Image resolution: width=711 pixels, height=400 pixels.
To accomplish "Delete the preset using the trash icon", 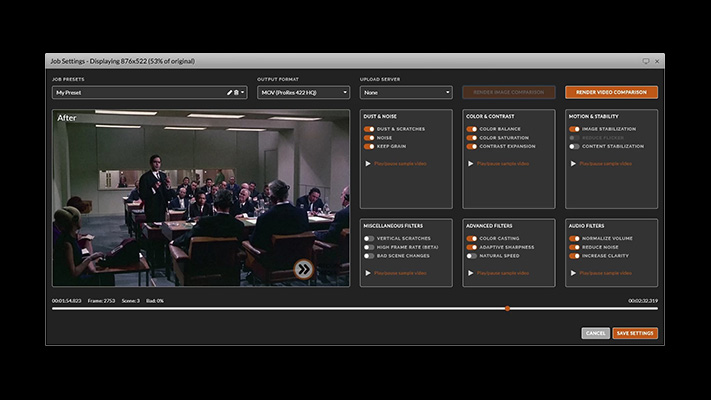I will pyautogui.click(x=236, y=93).
